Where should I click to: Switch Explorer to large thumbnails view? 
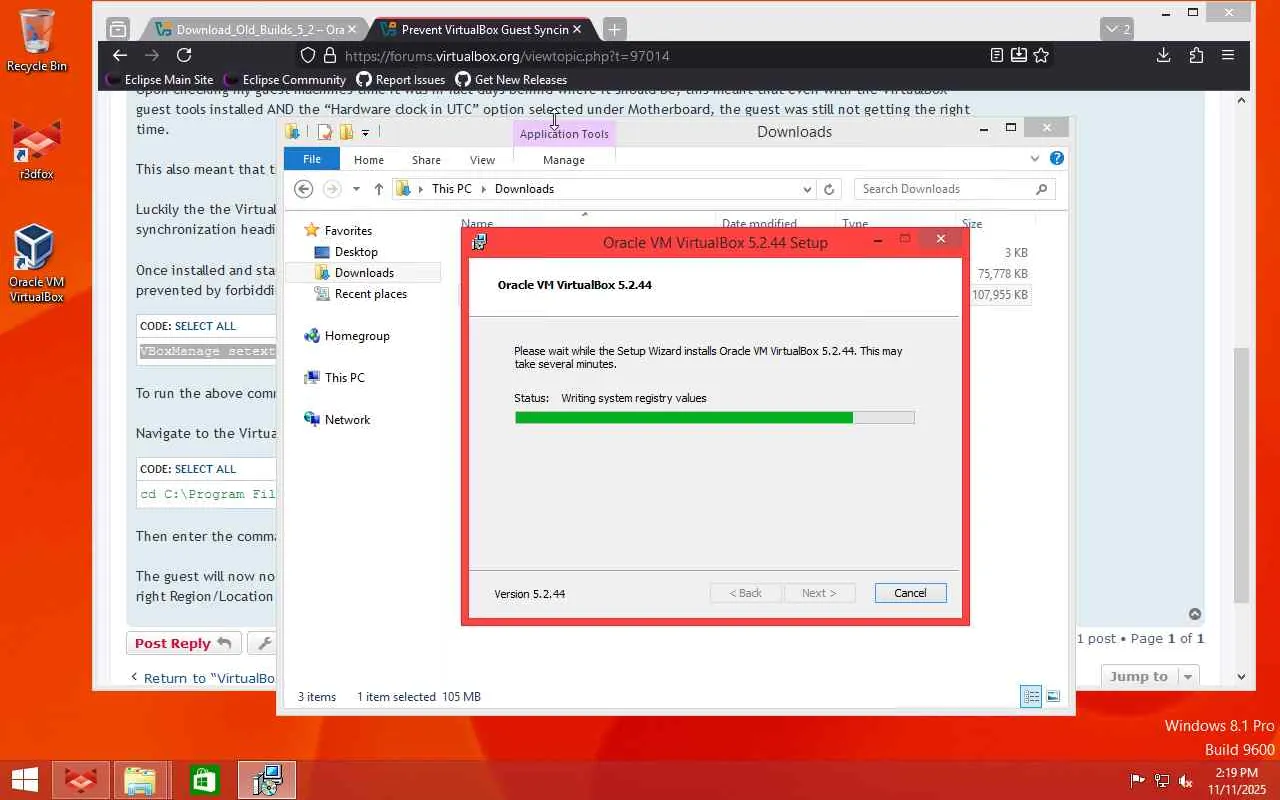[1053, 697]
